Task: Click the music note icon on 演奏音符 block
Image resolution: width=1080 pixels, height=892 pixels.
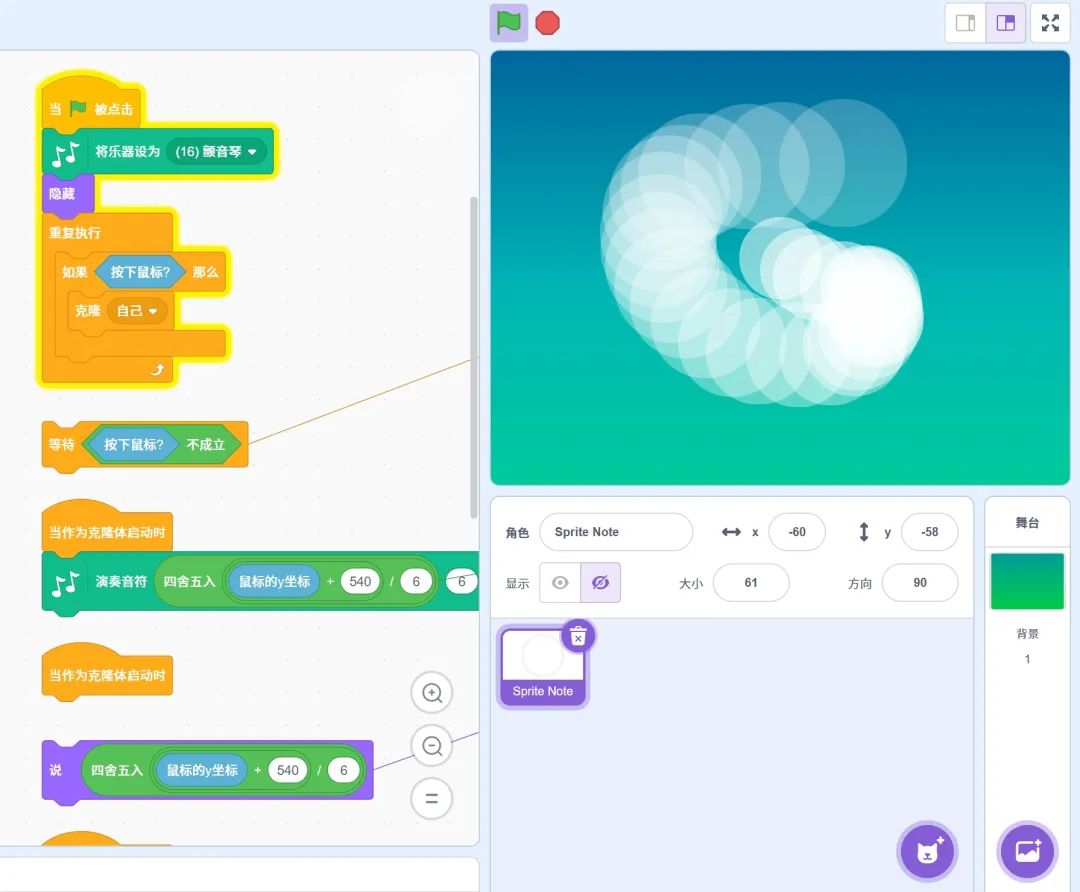Action: (x=66, y=583)
